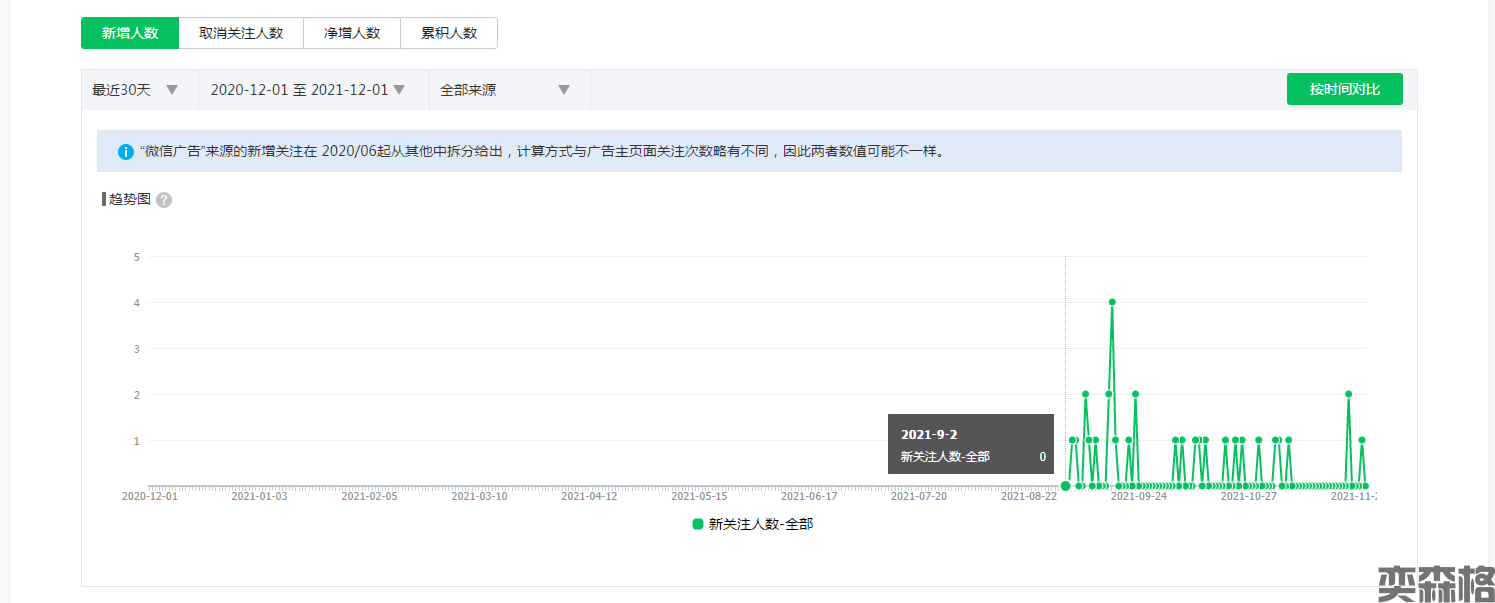Click the help question mark beside 趋势图
Viewport: 1495px width, 603px height.
coord(164,200)
